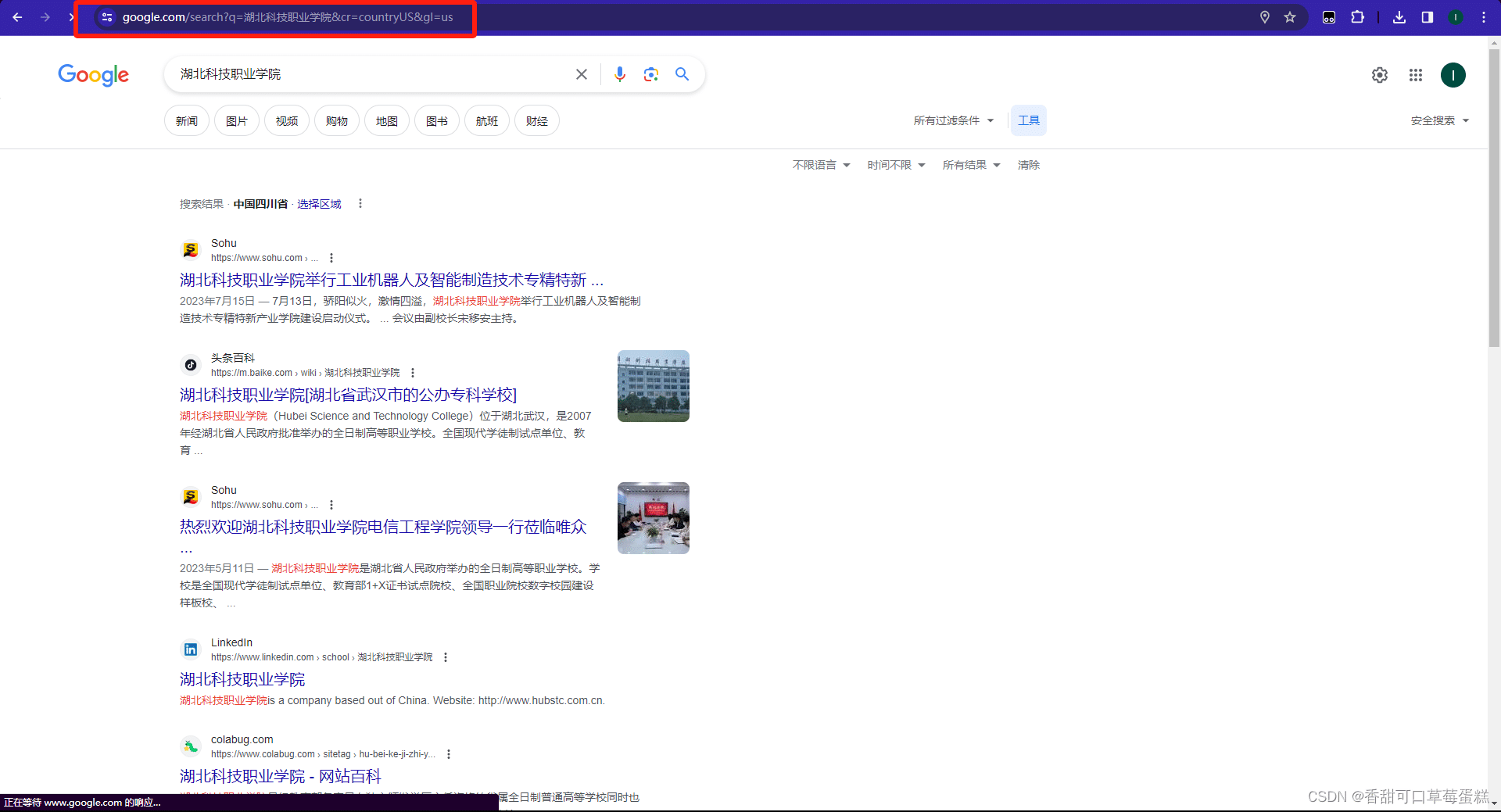The width and height of the screenshot is (1501, 812).
Task: Open 时间不限 time filter dropdown
Action: 896,165
